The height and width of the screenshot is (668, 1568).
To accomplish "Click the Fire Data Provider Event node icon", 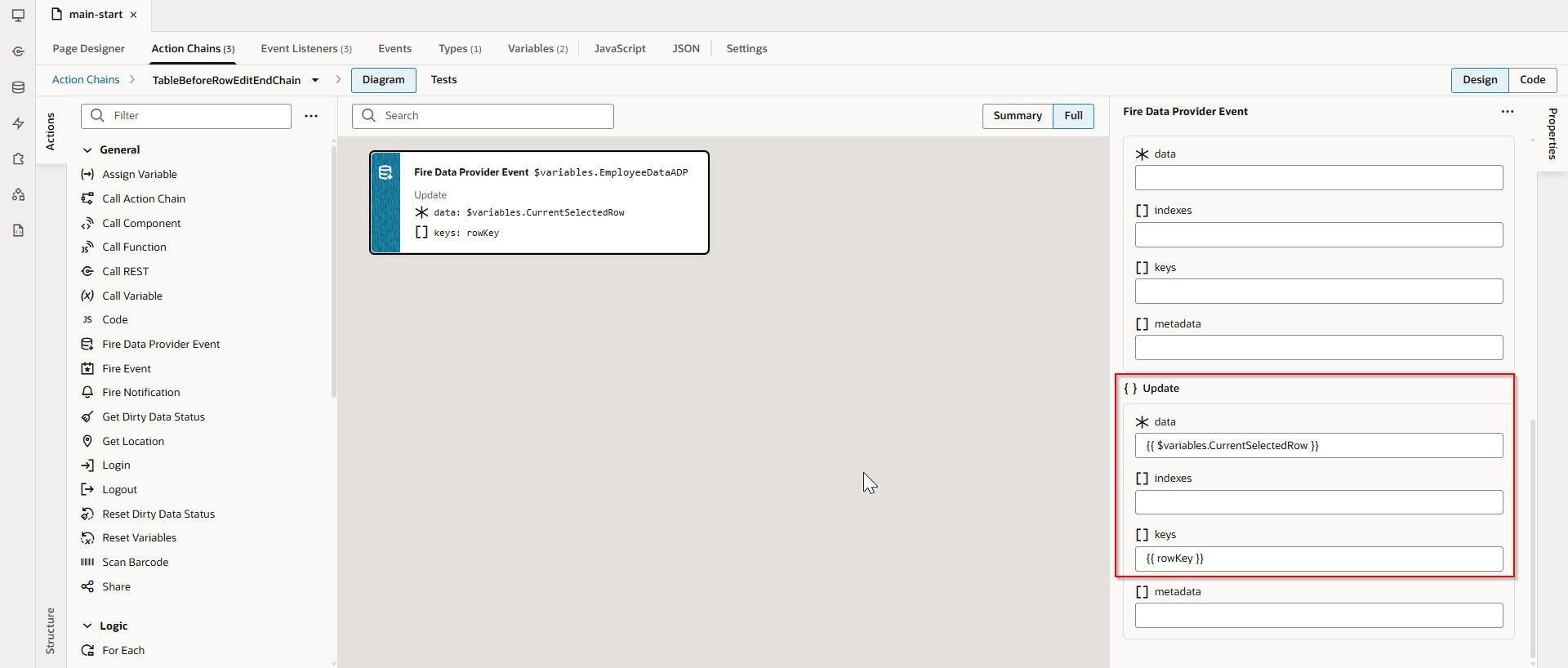I will pos(385,172).
